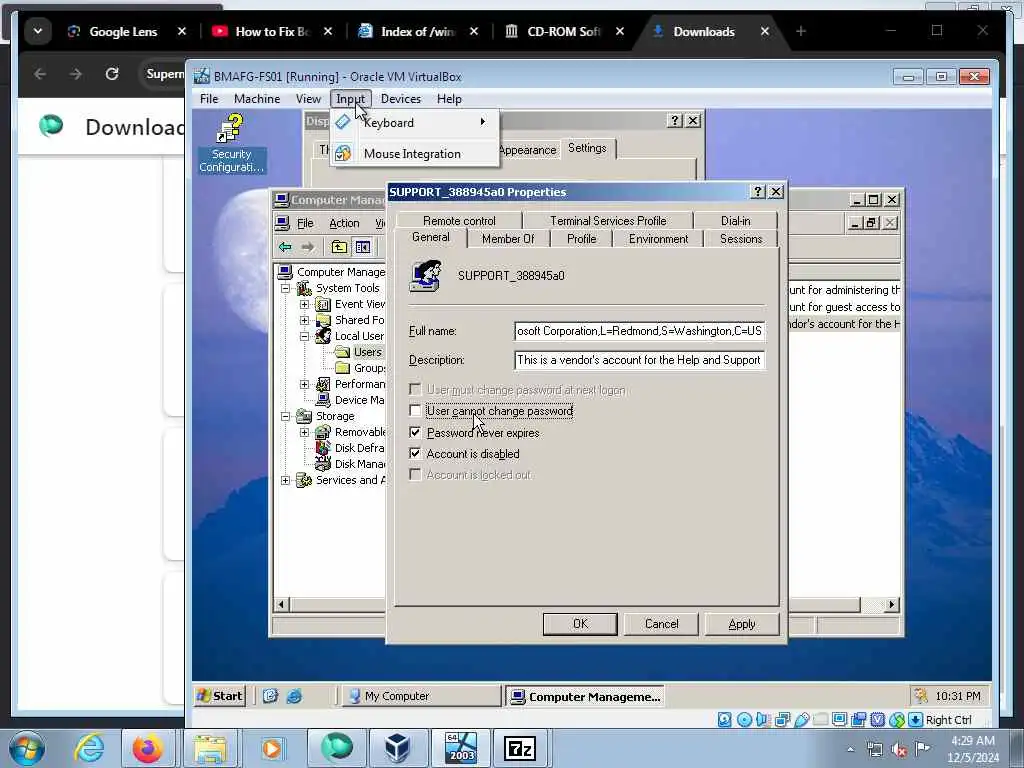
Task: Expand Services and Applications tree node
Action: [285, 480]
